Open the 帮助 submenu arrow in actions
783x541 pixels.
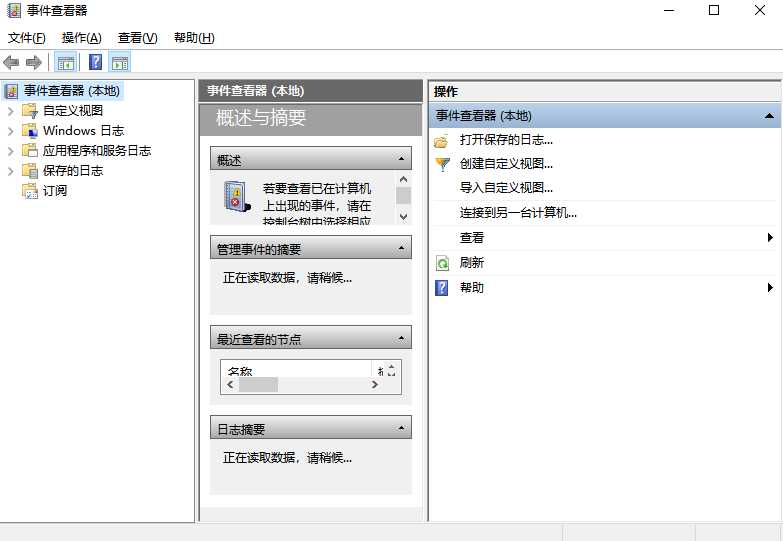click(x=770, y=287)
